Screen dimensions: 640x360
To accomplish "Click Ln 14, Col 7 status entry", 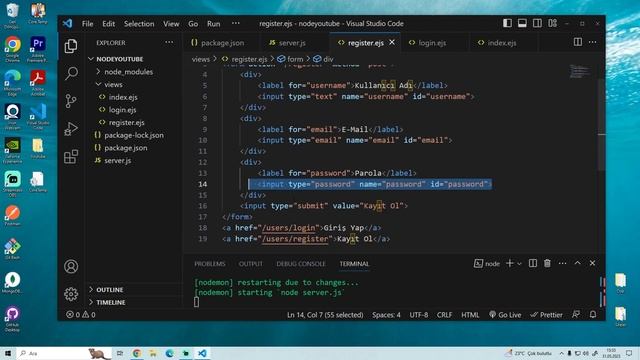I will coord(325,315).
